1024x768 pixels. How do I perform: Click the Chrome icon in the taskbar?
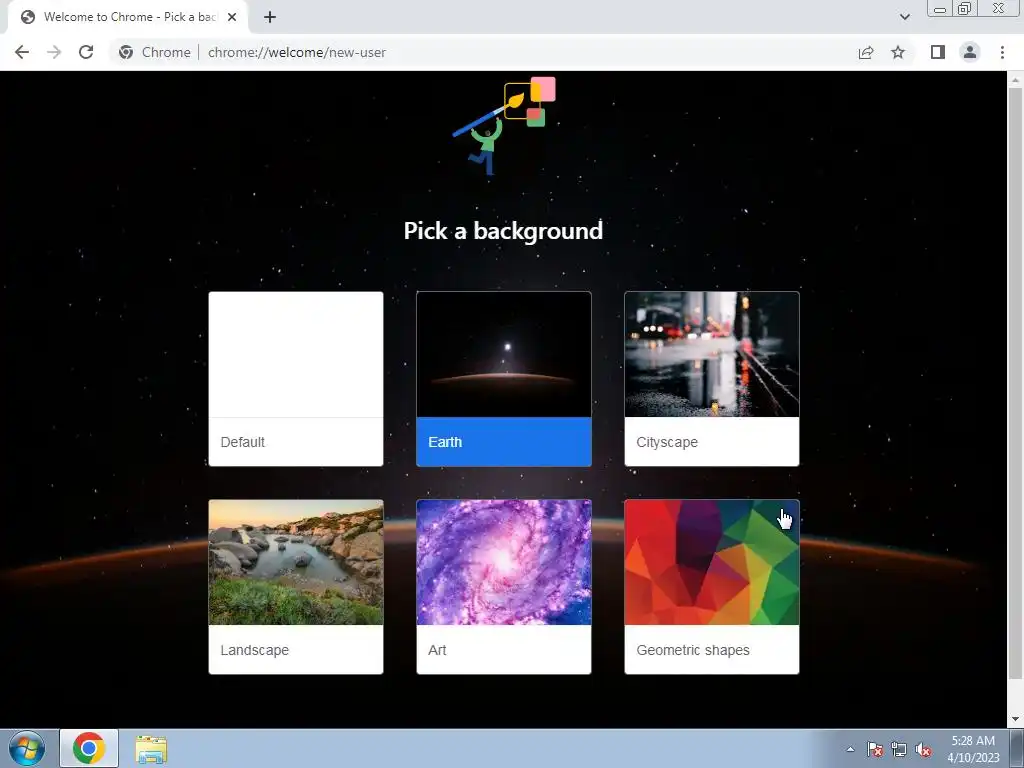[x=89, y=748]
